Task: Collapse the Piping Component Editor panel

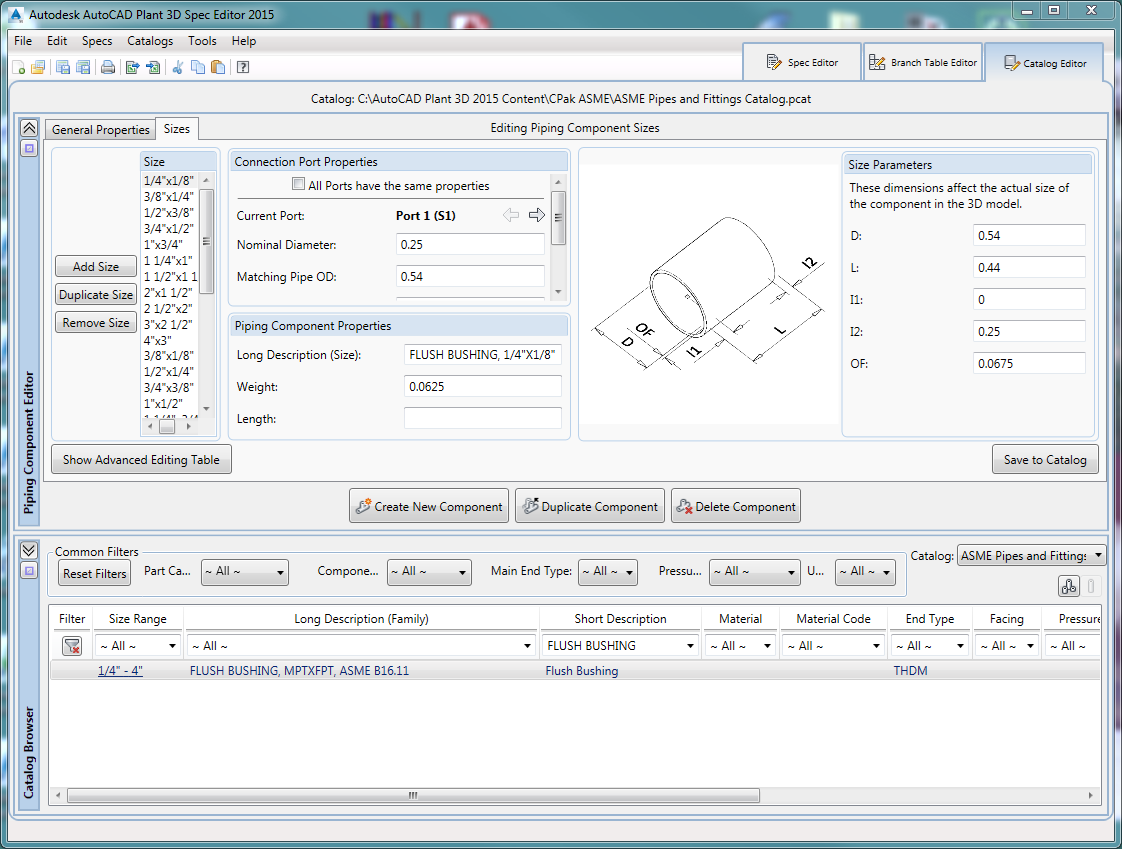Action: click(29, 128)
